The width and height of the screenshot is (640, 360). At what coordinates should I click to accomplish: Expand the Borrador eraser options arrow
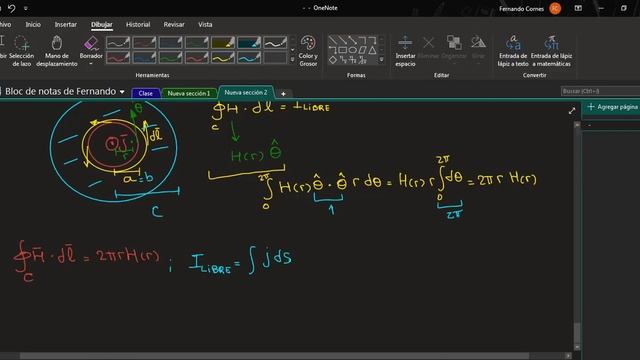point(91,64)
